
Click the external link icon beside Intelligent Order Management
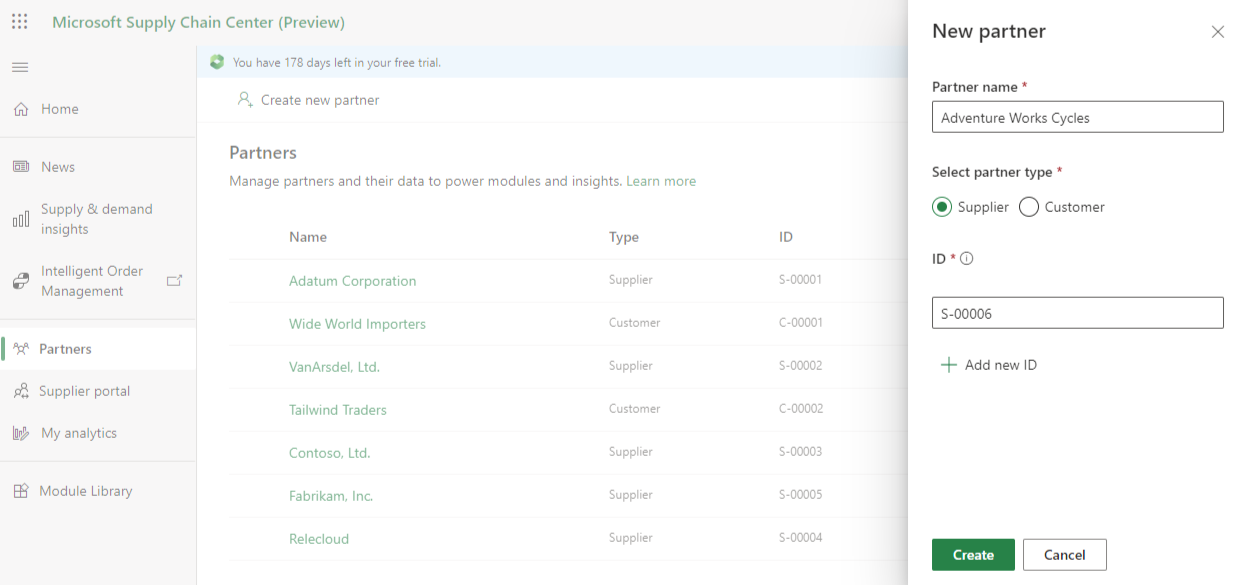[174, 281]
